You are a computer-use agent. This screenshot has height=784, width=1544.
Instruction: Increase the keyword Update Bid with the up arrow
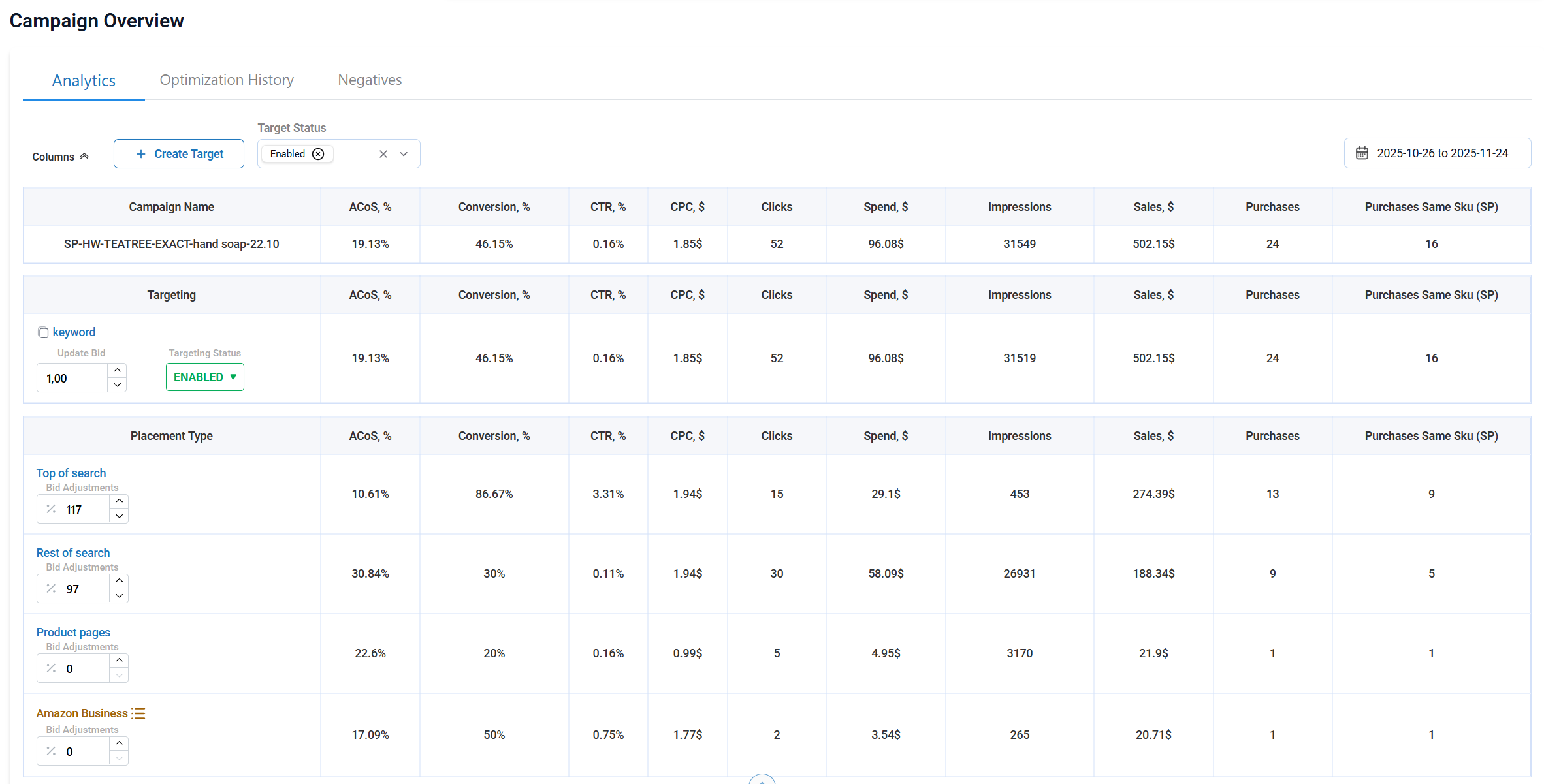117,369
